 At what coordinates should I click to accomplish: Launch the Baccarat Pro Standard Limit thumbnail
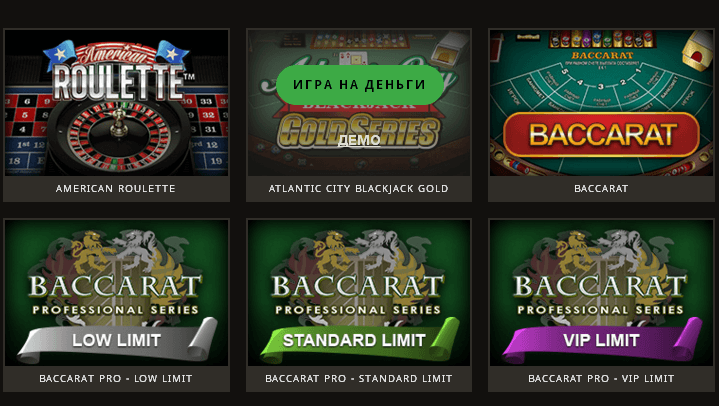tap(359, 292)
